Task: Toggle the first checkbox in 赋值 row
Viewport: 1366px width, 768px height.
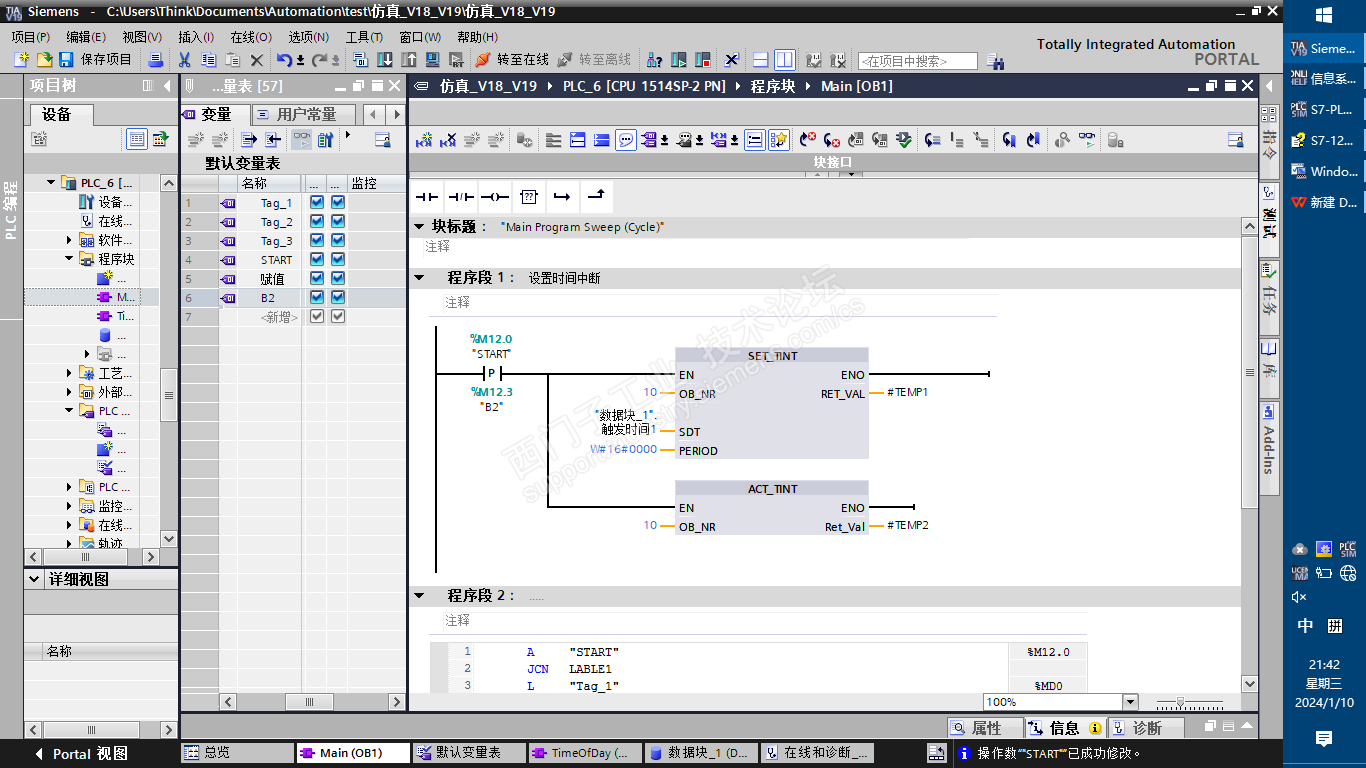Action: pyautogui.click(x=317, y=279)
